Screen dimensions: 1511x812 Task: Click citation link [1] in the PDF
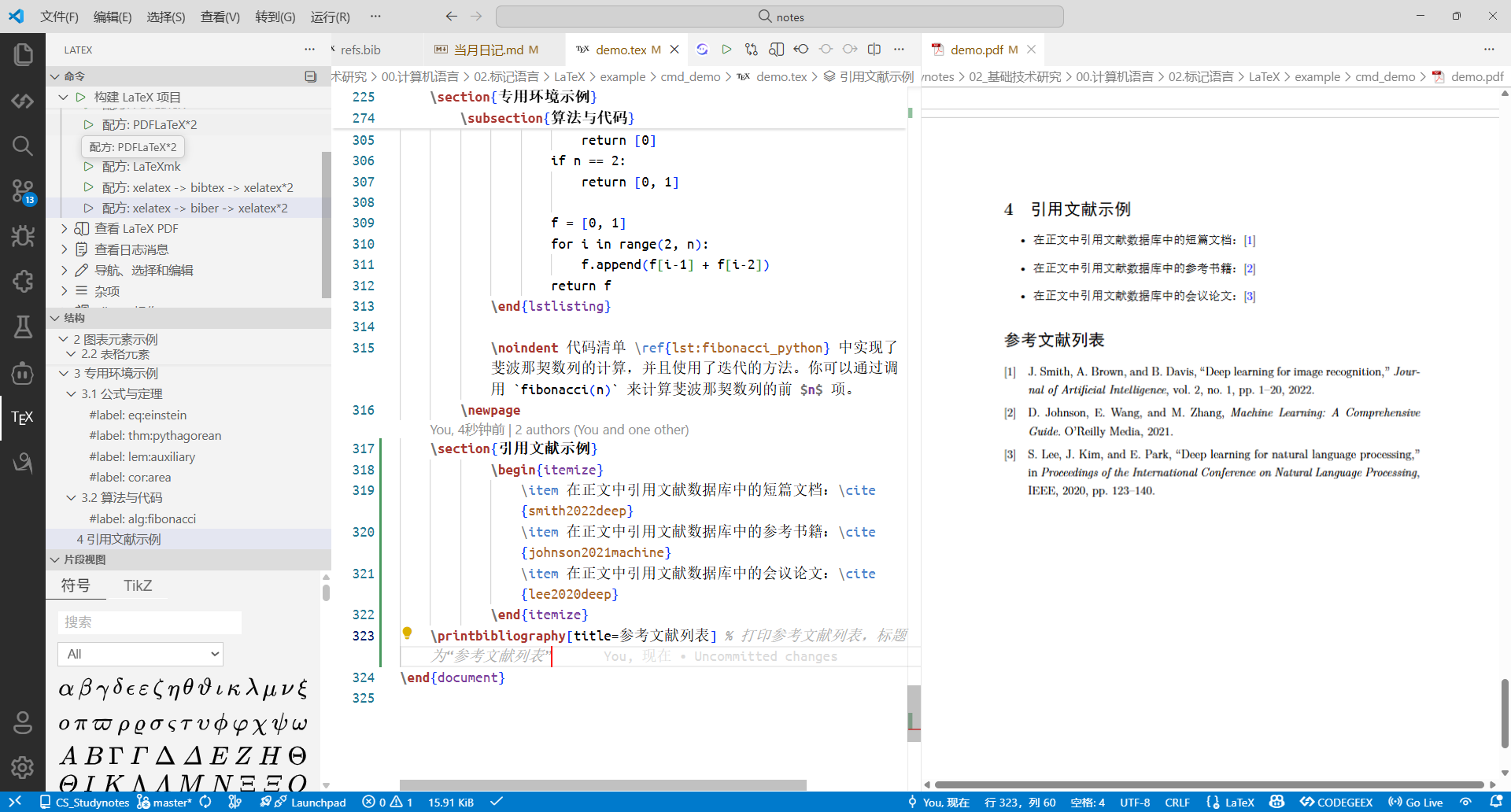pos(1250,241)
